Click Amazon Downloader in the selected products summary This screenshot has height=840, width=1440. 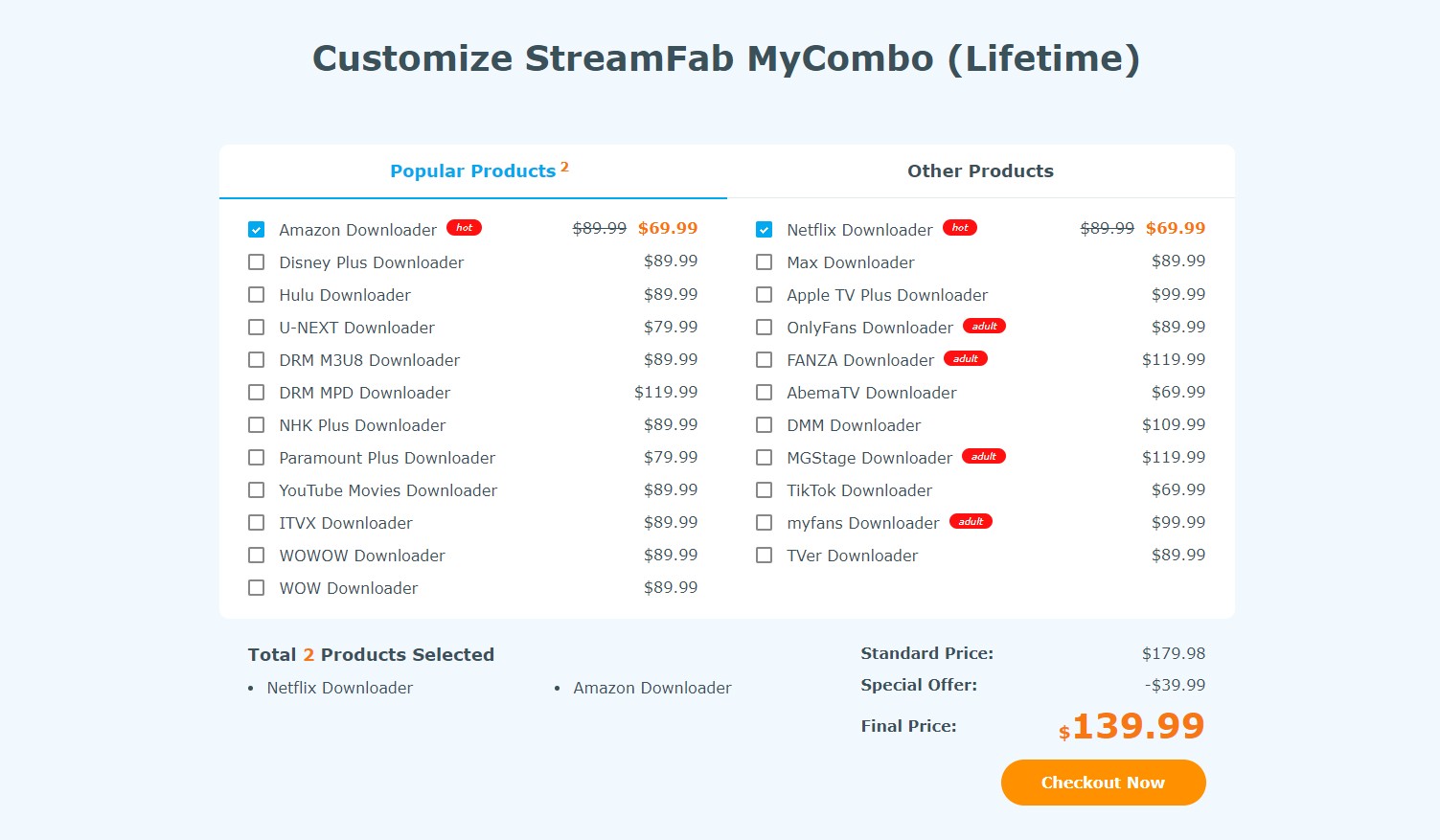(x=651, y=688)
